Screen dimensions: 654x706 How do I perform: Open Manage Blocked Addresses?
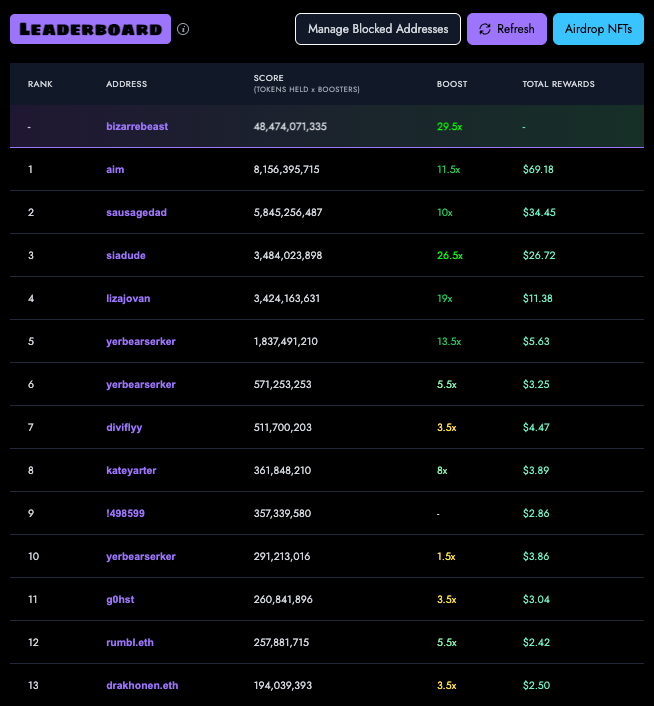(378, 29)
